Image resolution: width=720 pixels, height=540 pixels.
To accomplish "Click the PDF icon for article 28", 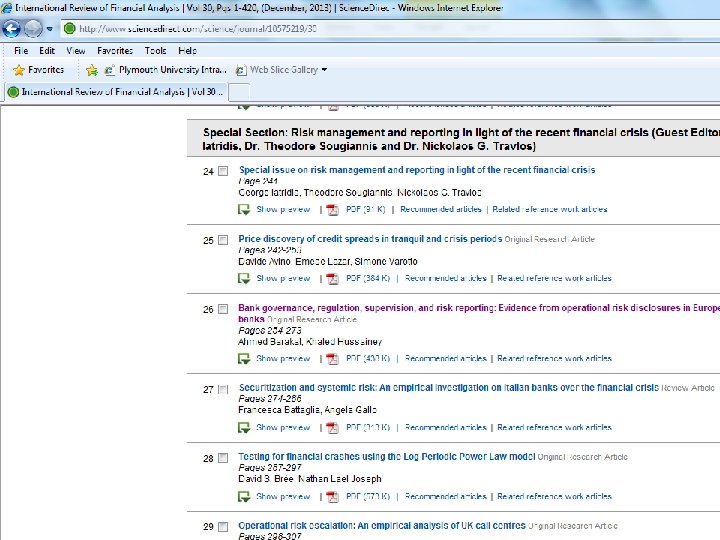I will click(332, 497).
